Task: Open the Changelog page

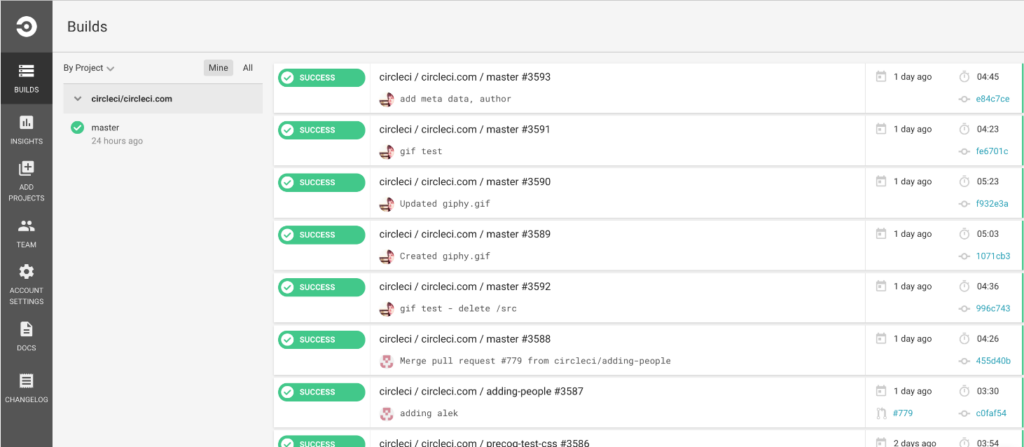Action: 26,388
